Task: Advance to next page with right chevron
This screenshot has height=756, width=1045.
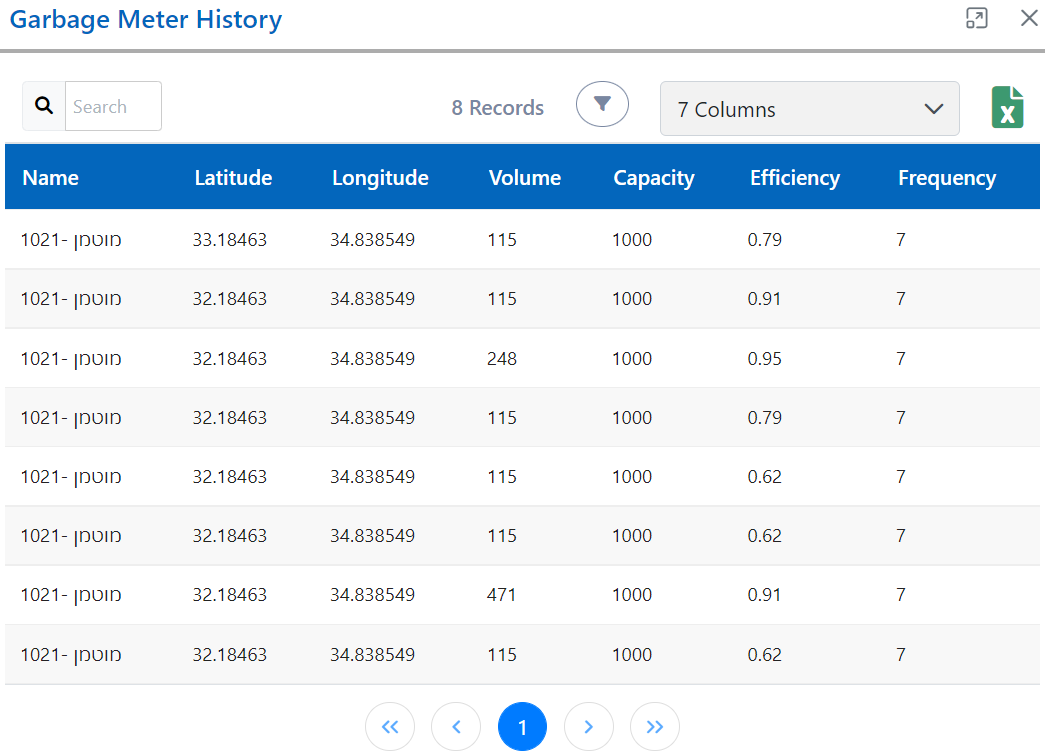Action: click(588, 726)
